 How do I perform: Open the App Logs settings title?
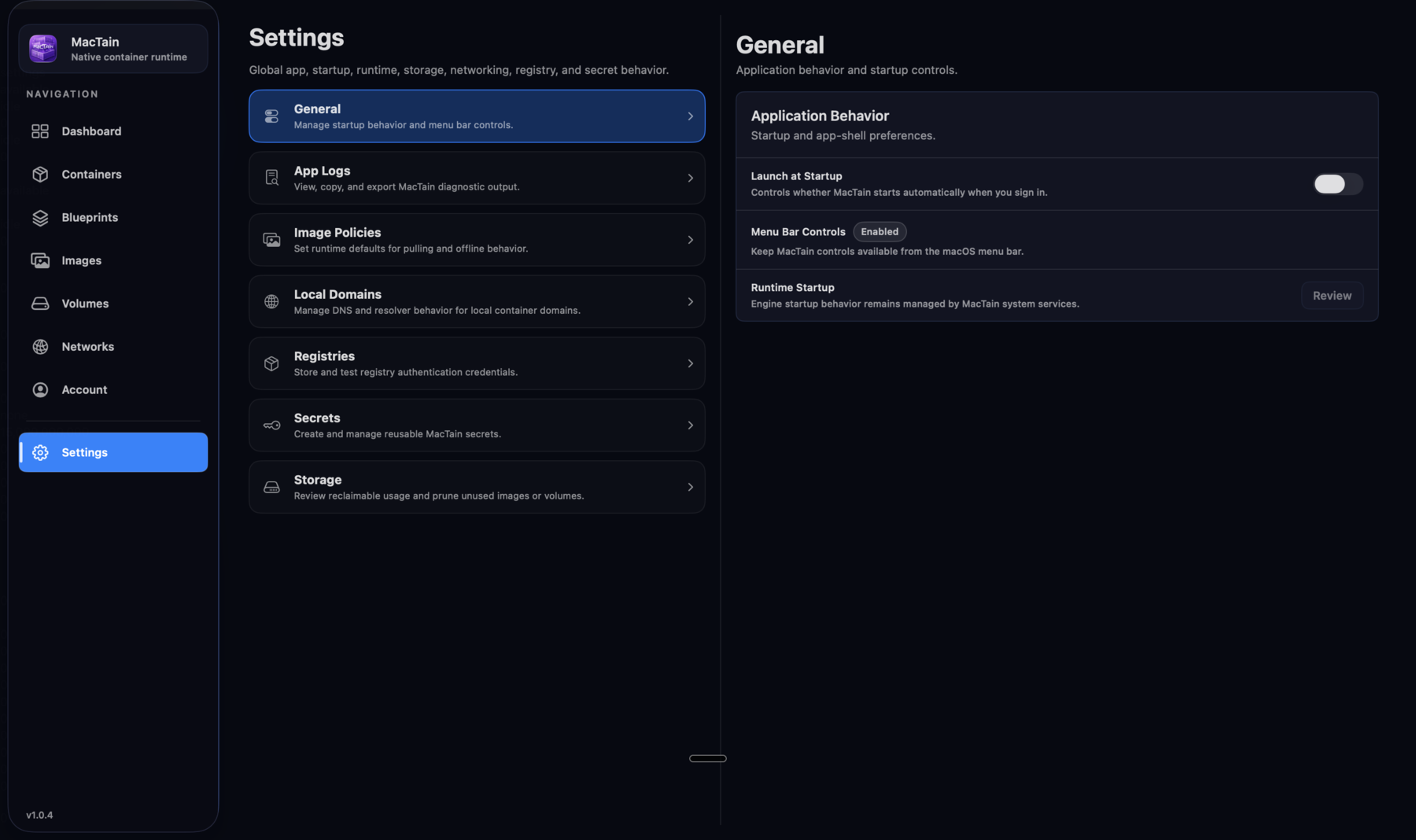click(x=322, y=171)
